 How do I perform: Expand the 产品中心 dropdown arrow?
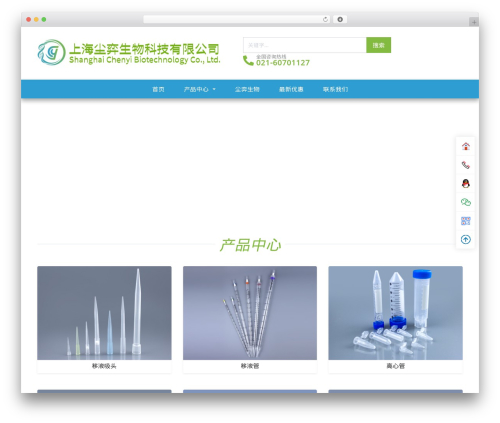[214, 89]
